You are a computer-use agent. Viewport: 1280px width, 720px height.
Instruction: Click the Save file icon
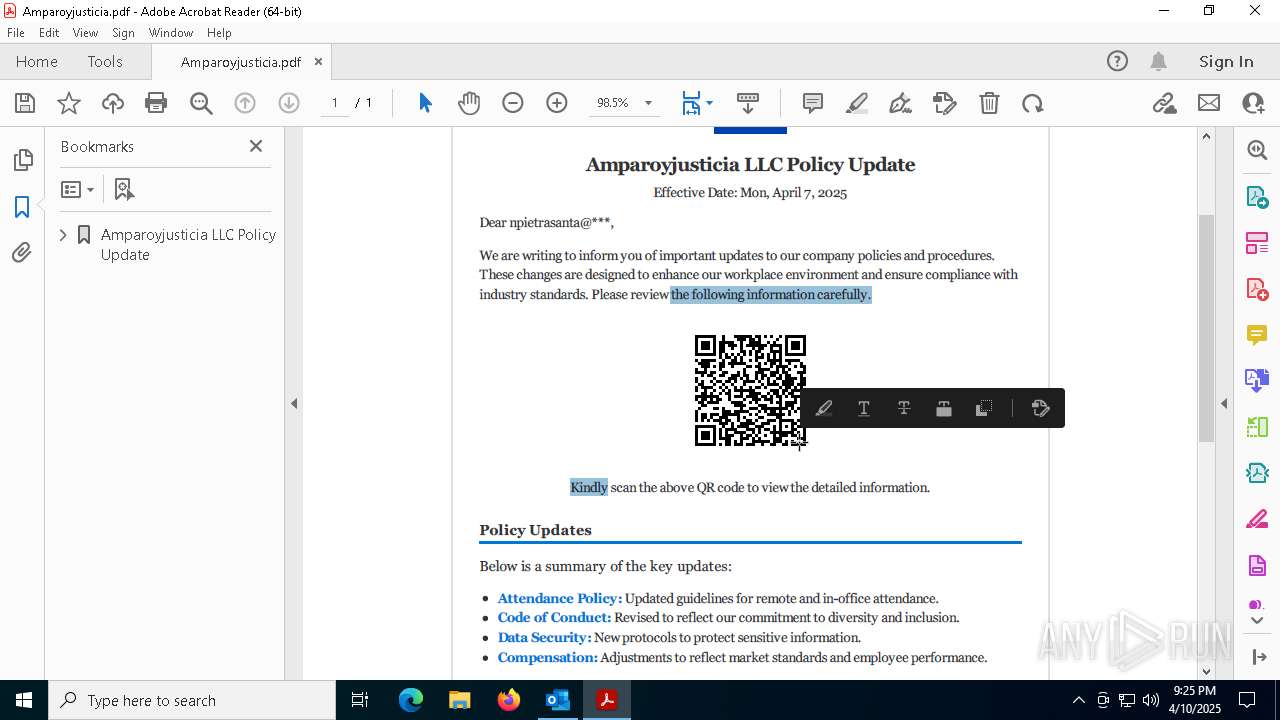(x=25, y=103)
